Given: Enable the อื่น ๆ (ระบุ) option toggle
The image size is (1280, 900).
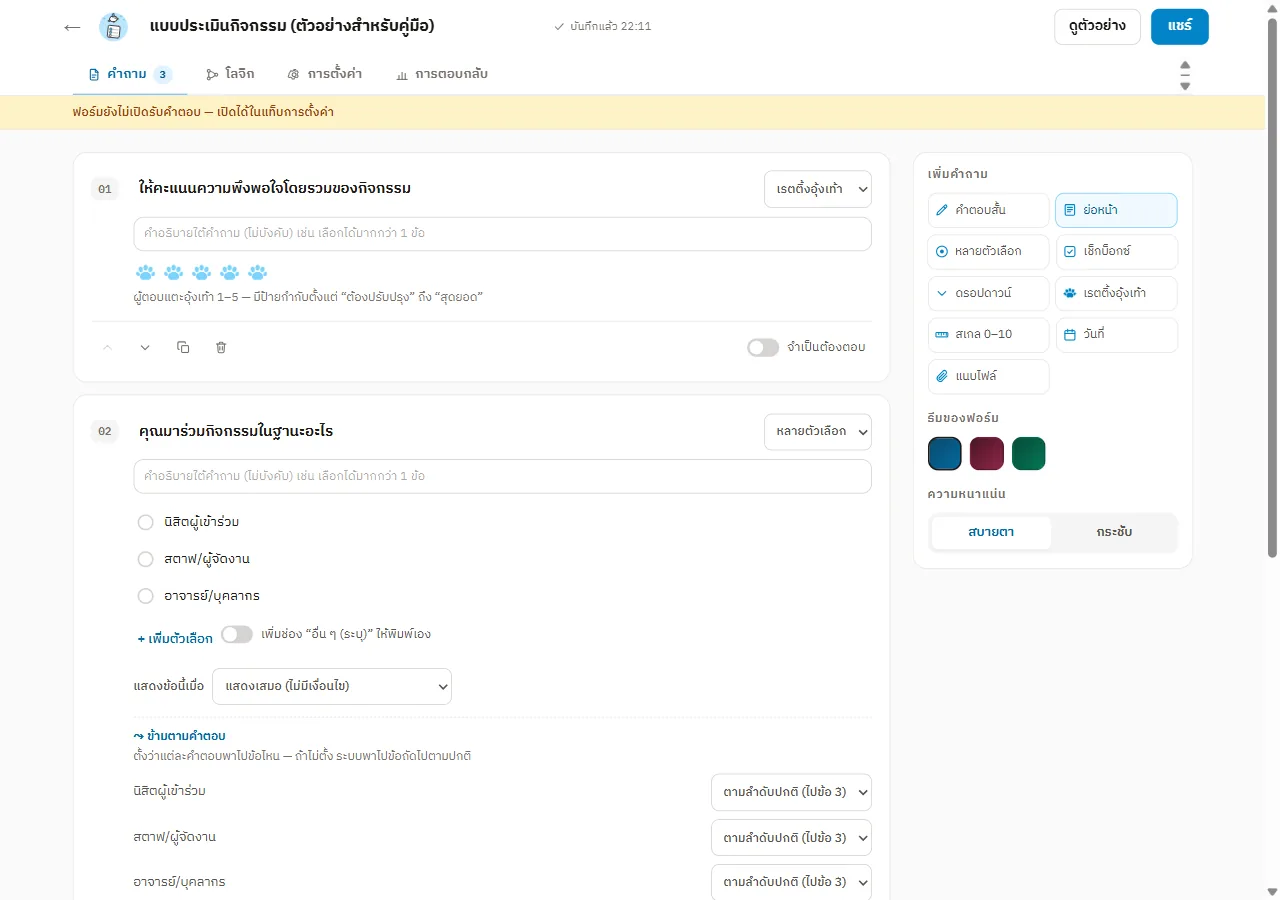Looking at the screenshot, I should [x=237, y=634].
